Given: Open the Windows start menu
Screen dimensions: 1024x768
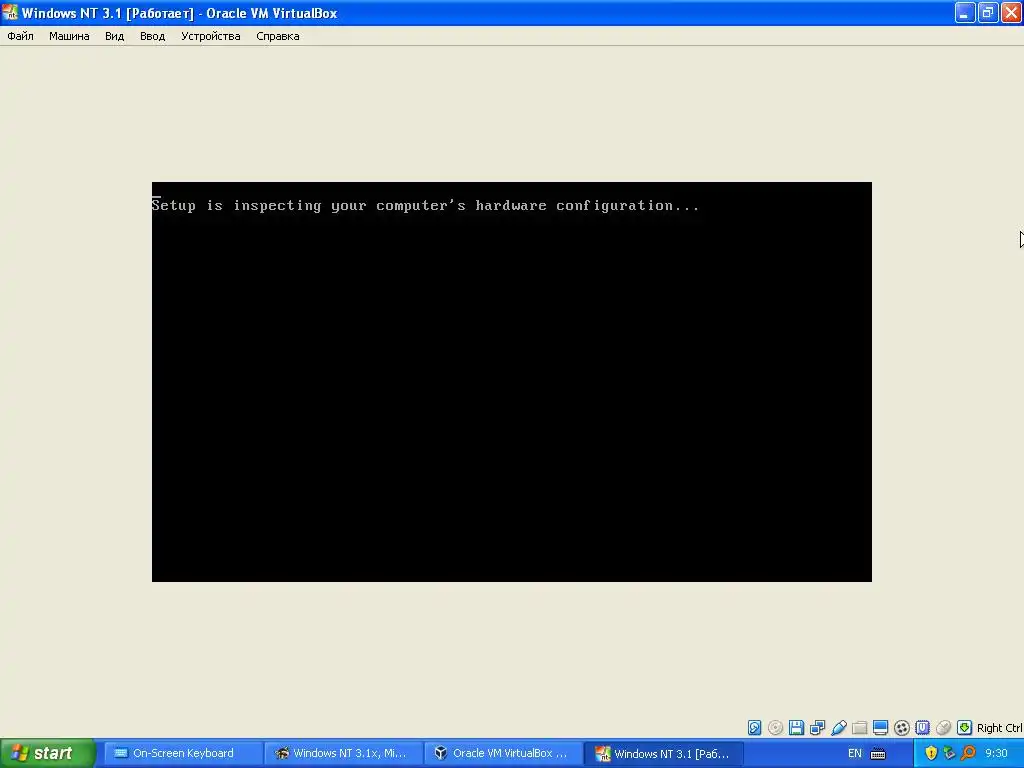Looking at the screenshot, I should click(47, 753).
